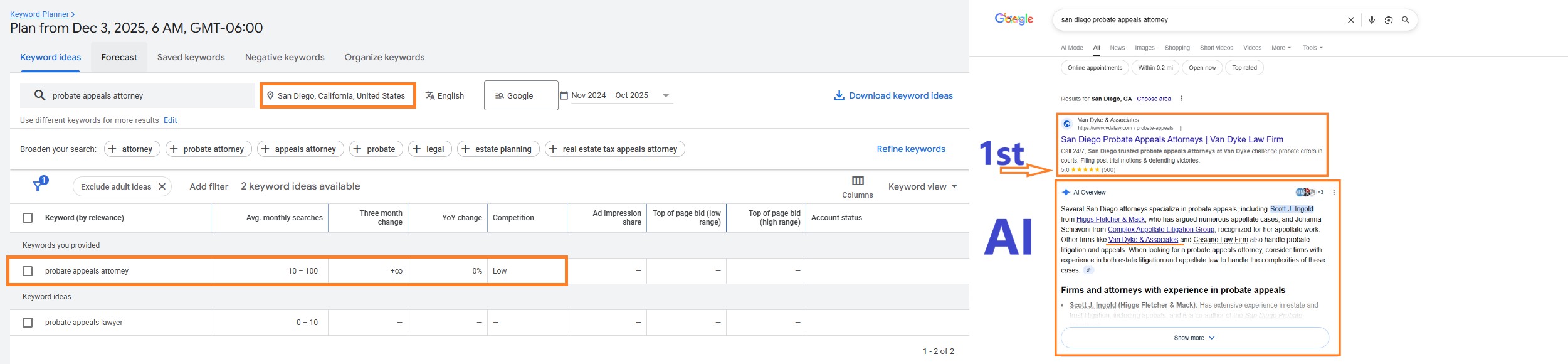The image size is (1568, 364).
Task: Switch to the Forecast tab
Action: point(119,57)
